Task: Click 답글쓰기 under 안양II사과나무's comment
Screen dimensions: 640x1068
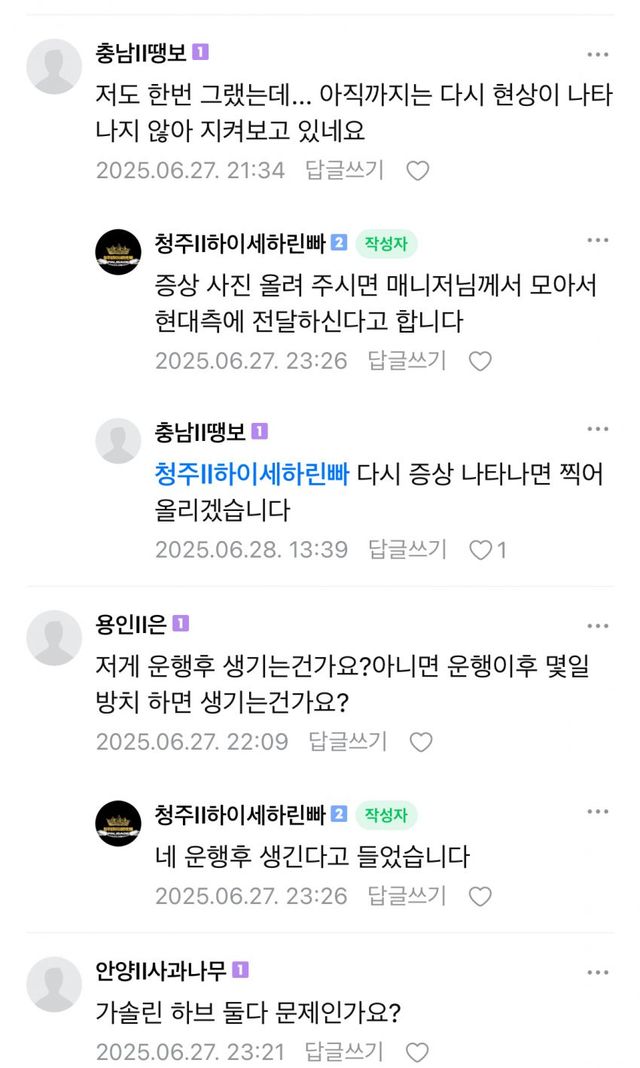Action: click(344, 1052)
